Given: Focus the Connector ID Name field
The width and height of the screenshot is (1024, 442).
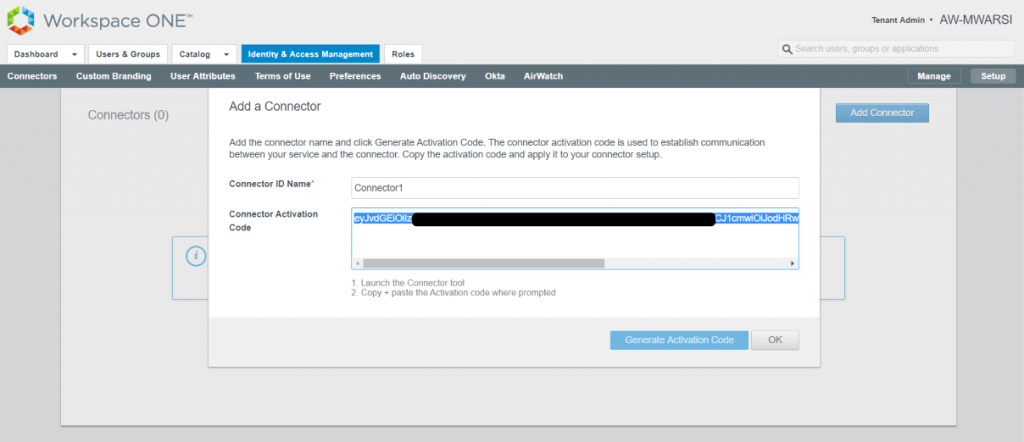Looking at the screenshot, I should [575, 188].
